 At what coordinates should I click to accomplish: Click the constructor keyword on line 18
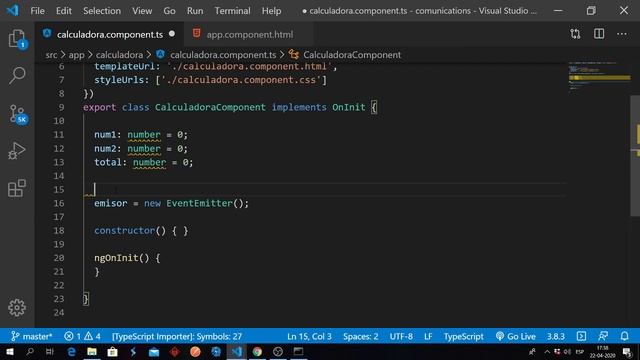tap(124, 231)
